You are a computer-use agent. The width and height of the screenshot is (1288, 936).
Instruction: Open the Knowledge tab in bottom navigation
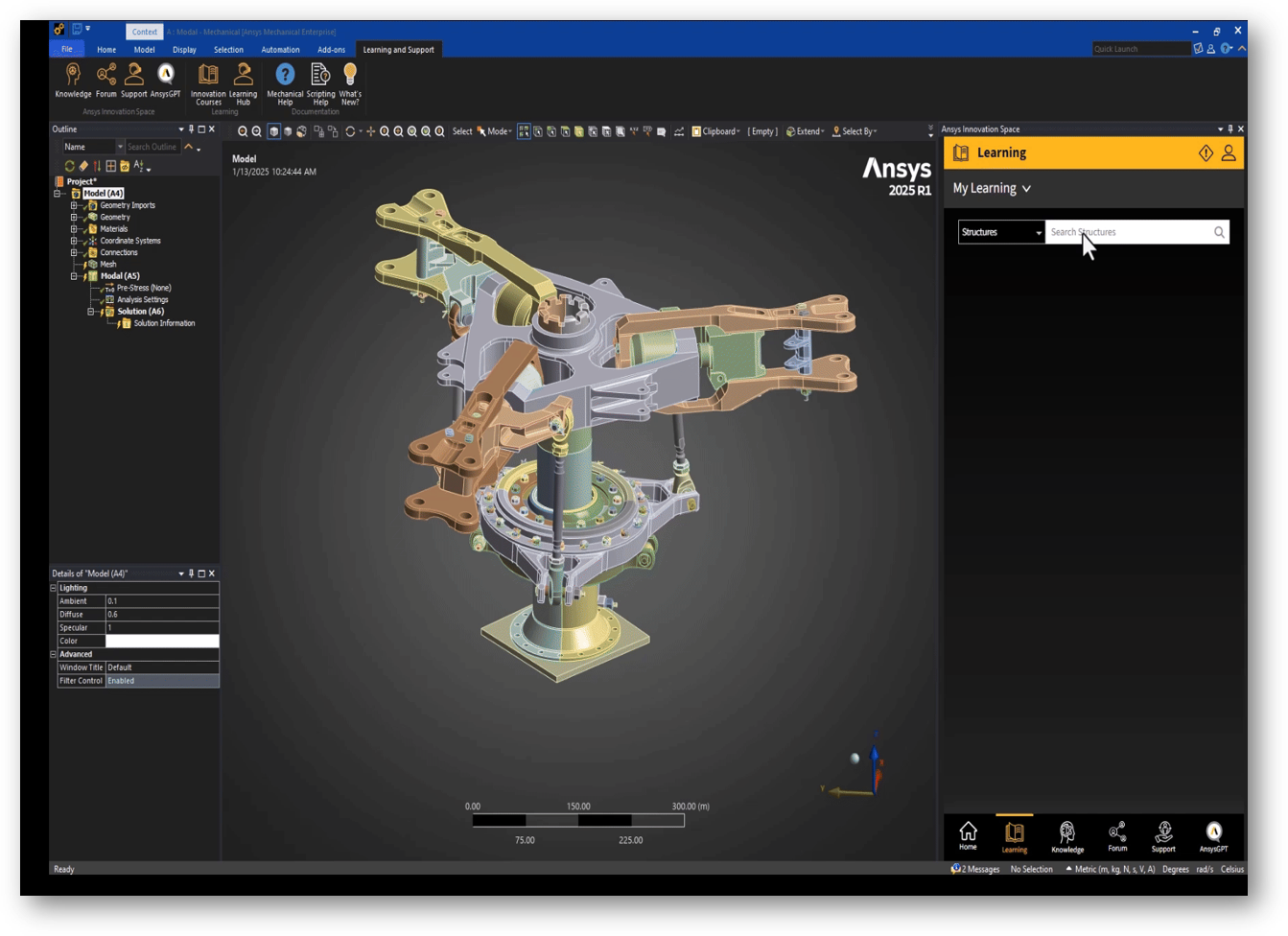pos(1066,835)
